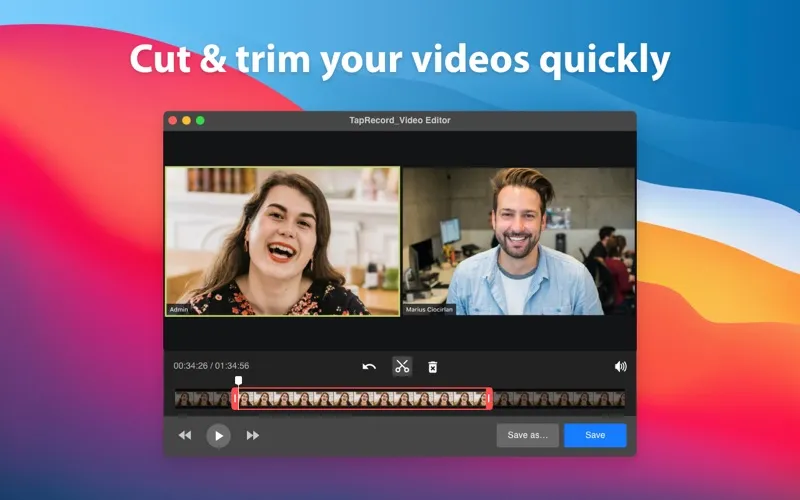Fast-forward the video with the forward button
This screenshot has width=800, height=500.
pyautogui.click(x=253, y=435)
